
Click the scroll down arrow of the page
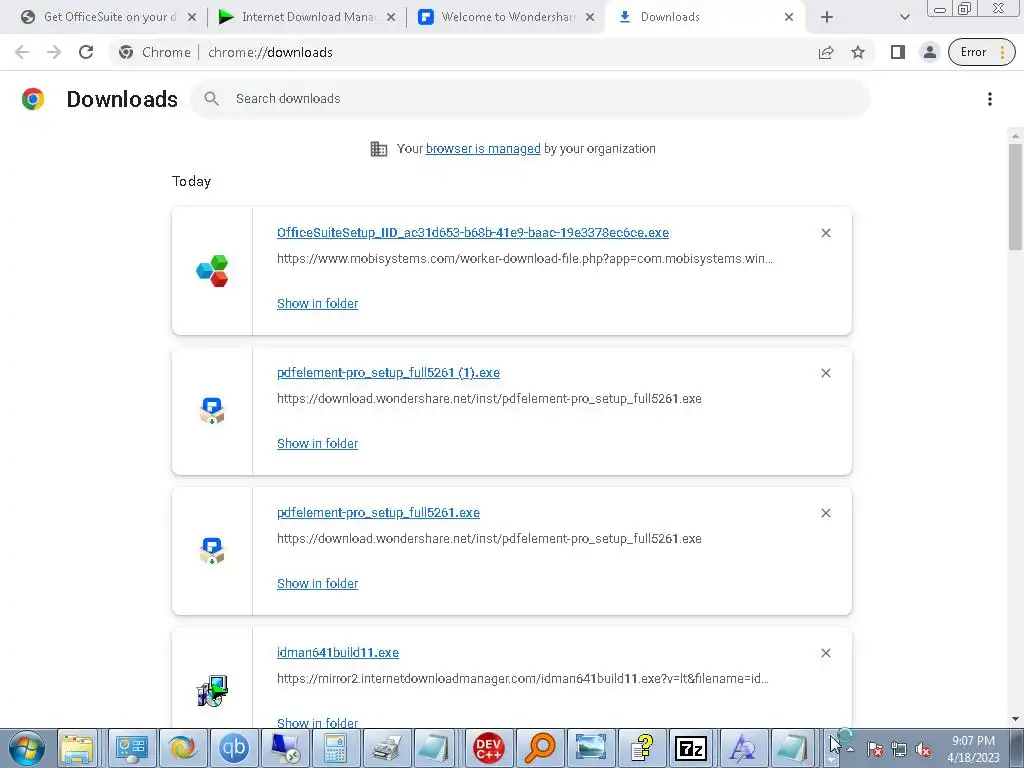[x=1015, y=719]
